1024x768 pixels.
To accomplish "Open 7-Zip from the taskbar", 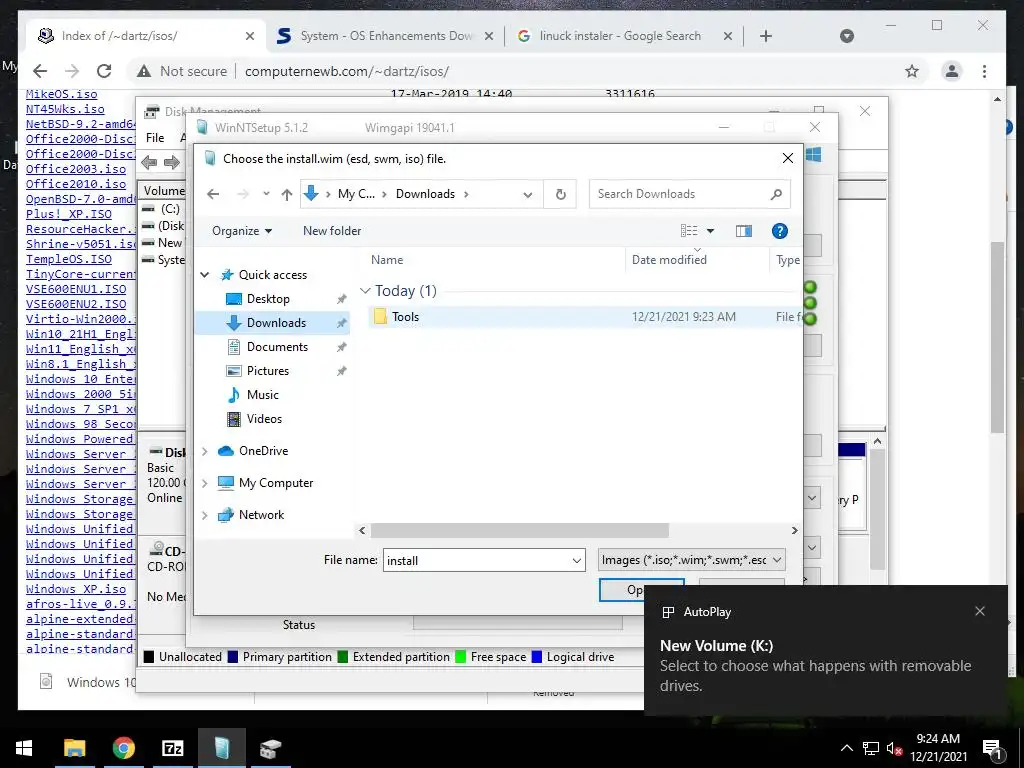I will pyautogui.click(x=172, y=748).
